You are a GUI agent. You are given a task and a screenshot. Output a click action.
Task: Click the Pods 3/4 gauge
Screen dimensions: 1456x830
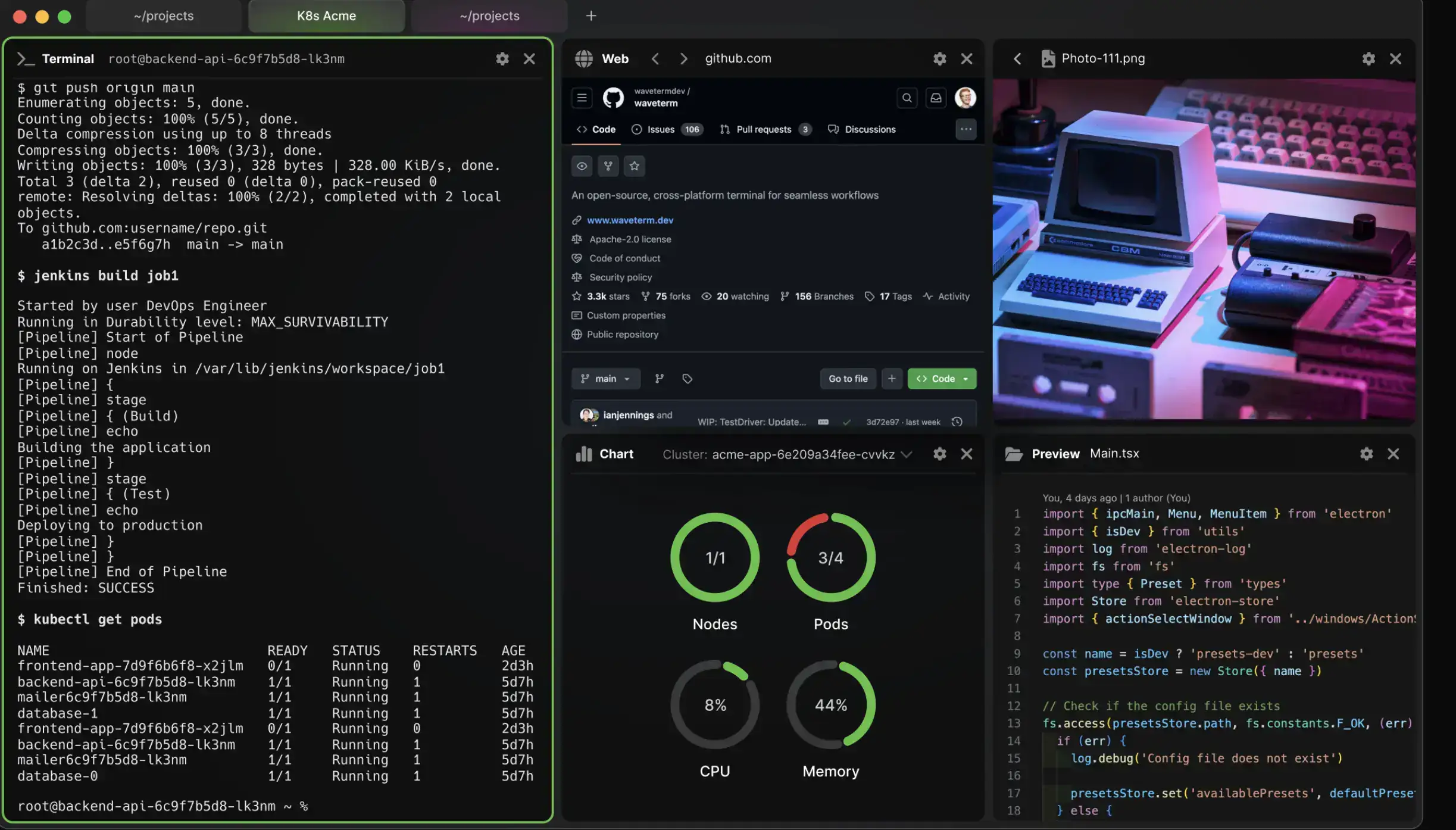click(831, 557)
